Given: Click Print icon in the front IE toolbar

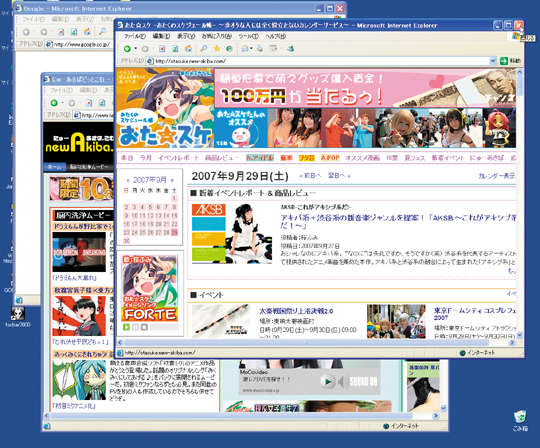Looking at the screenshot, I should pos(260,49).
